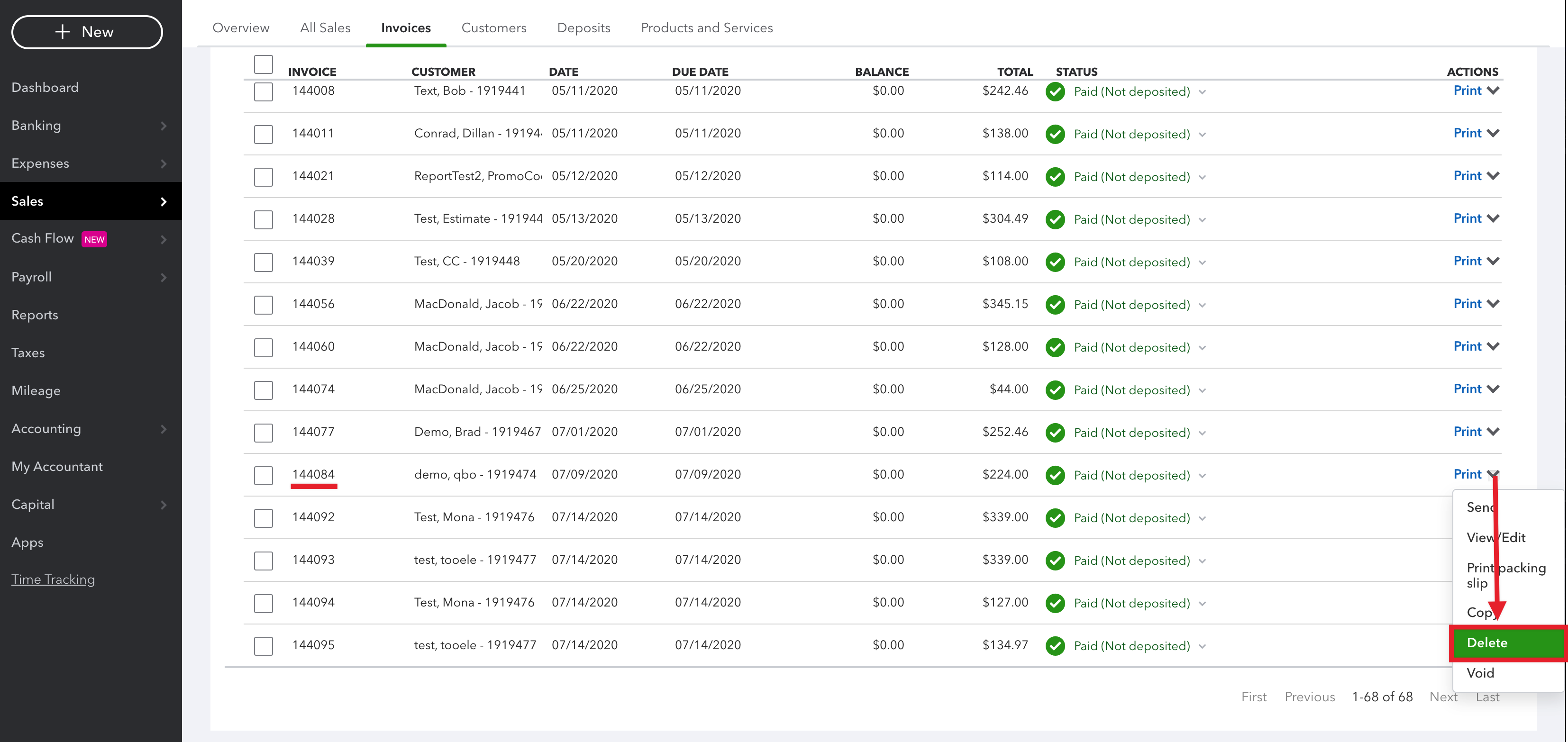Click the Sales sidebar arrow icon

tap(163, 201)
